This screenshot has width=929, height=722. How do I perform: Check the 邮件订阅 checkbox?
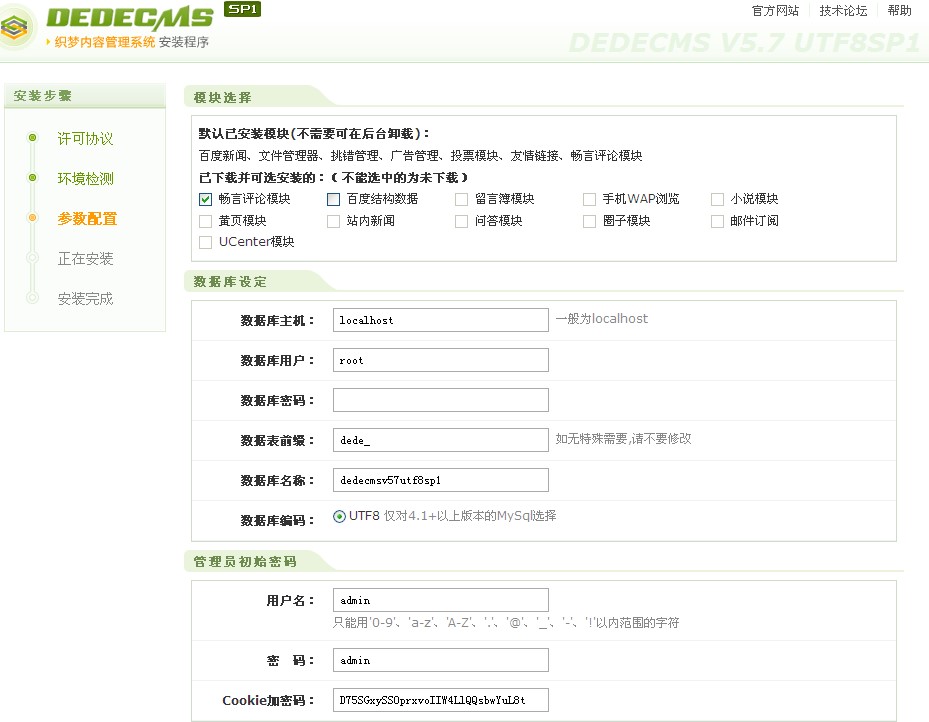717,221
